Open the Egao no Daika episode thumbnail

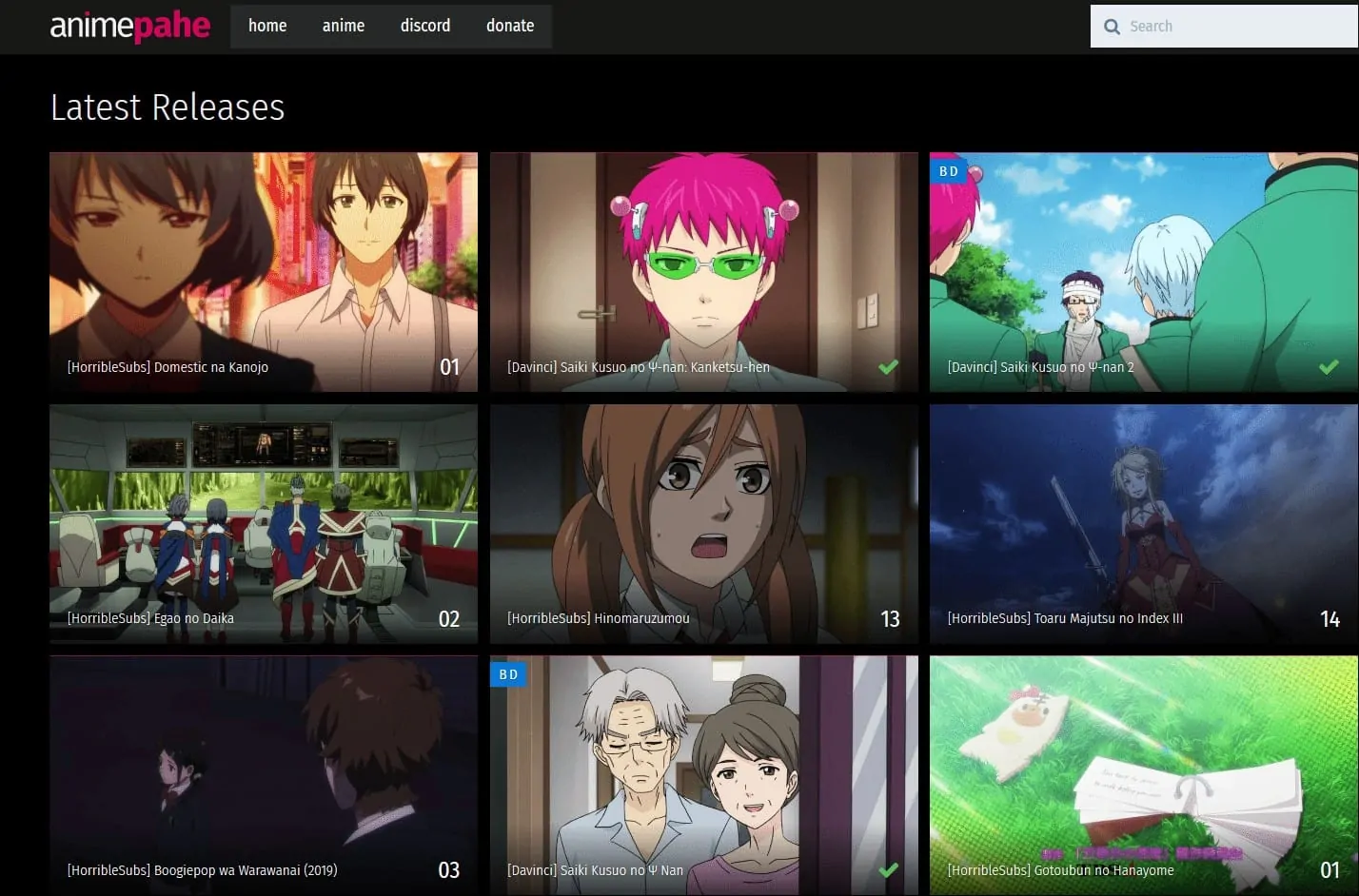tap(264, 509)
